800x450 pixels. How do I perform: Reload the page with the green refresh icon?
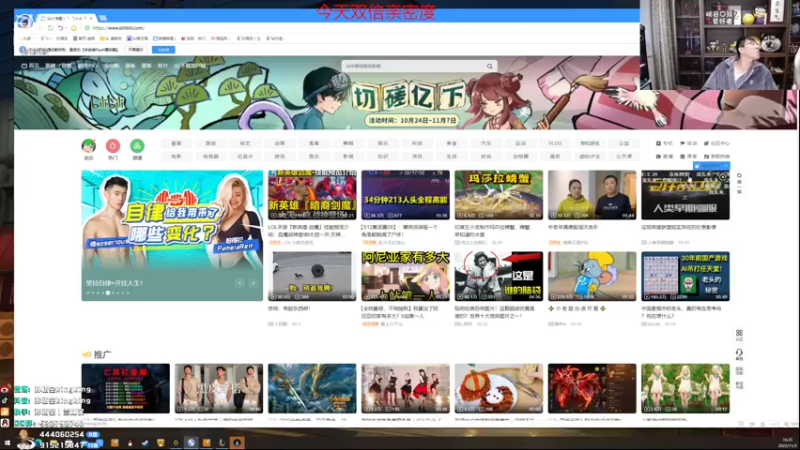point(51,28)
